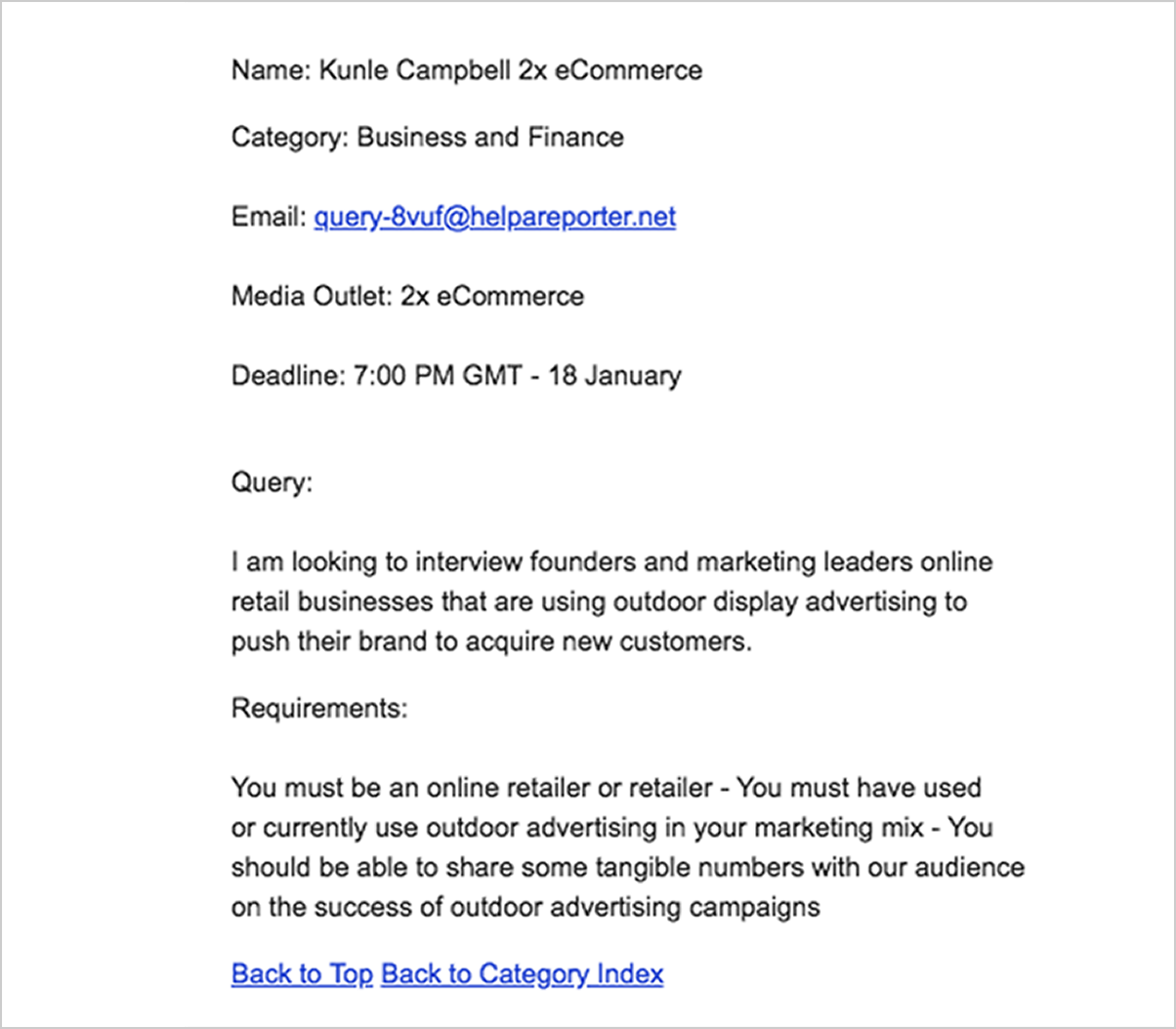Click the line starting "on the success of outdoor"
This screenshot has width=1176, height=1029.
[x=525, y=907]
